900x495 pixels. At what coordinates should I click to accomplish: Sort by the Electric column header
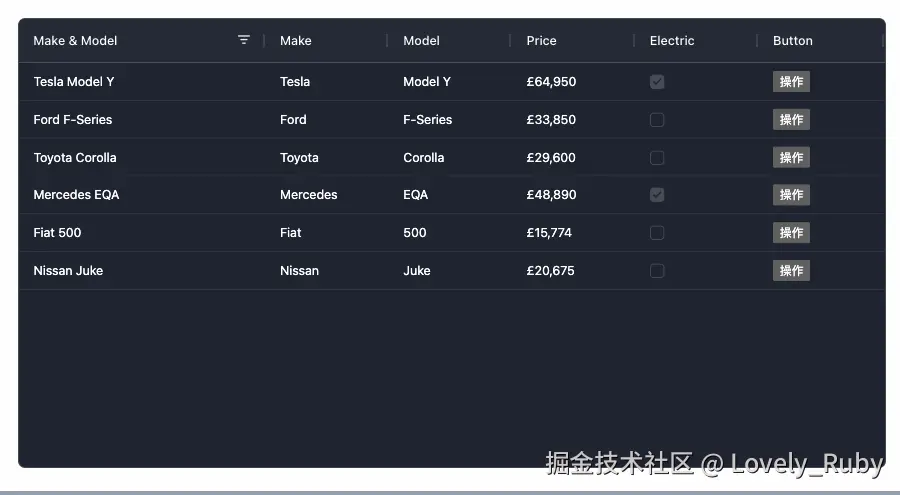(x=671, y=41)
